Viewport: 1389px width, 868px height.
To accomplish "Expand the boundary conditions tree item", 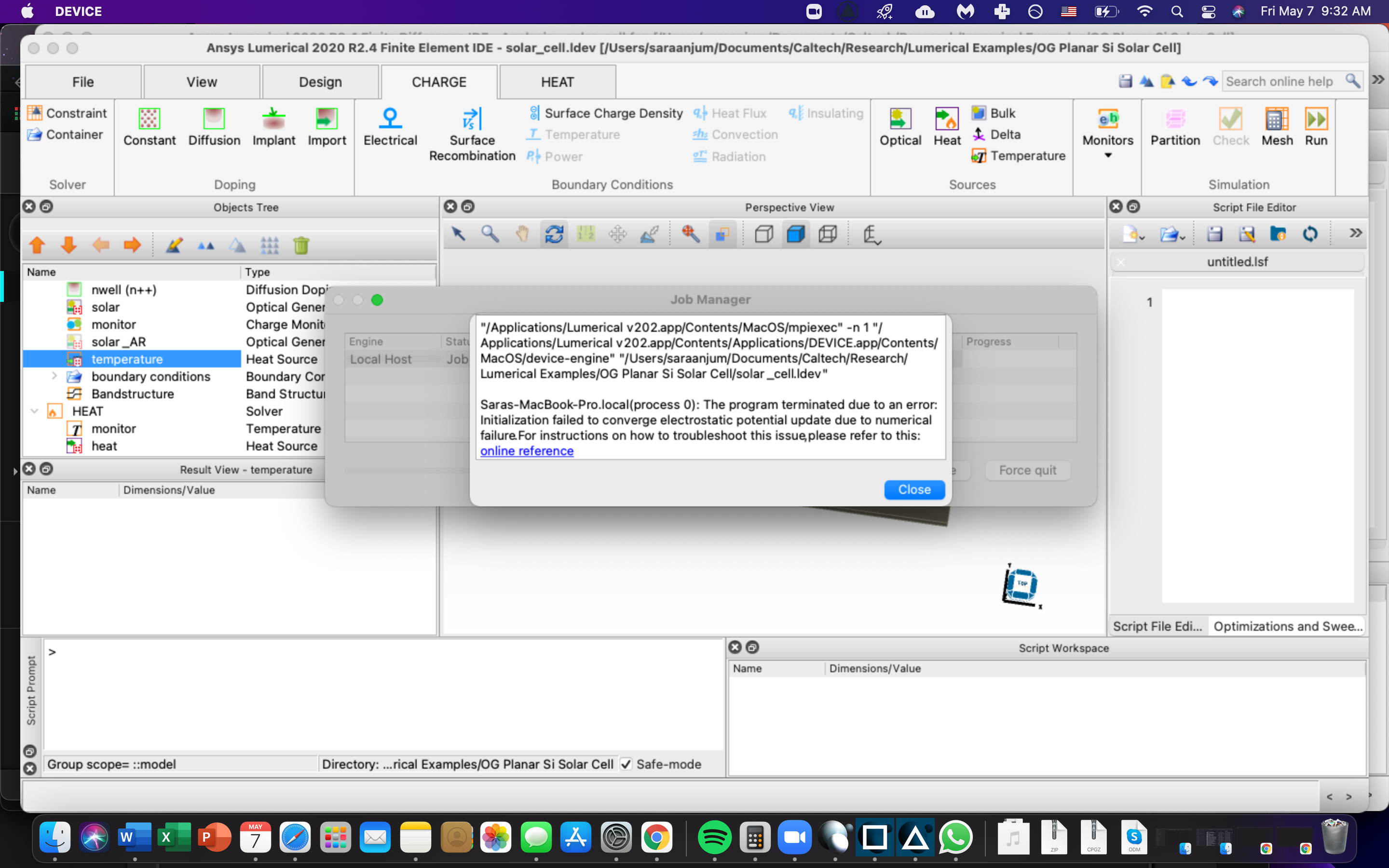I will pos(54,376).
